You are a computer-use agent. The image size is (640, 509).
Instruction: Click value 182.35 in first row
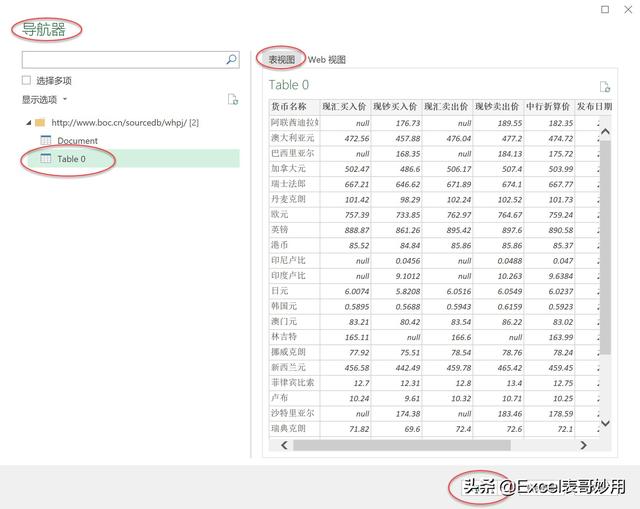[x=561, y=123]
